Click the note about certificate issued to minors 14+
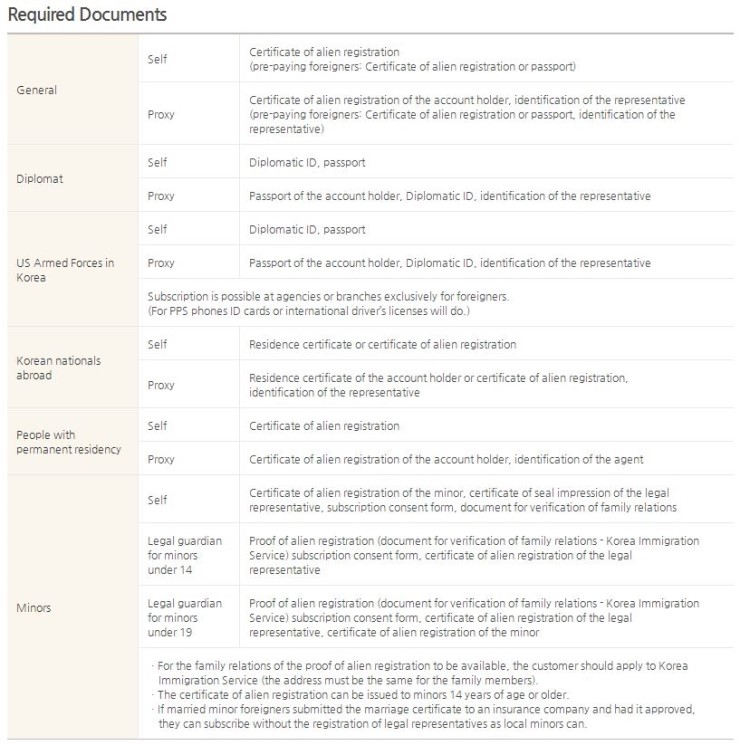Screen dimensions: 740x745 click(360, 694)
